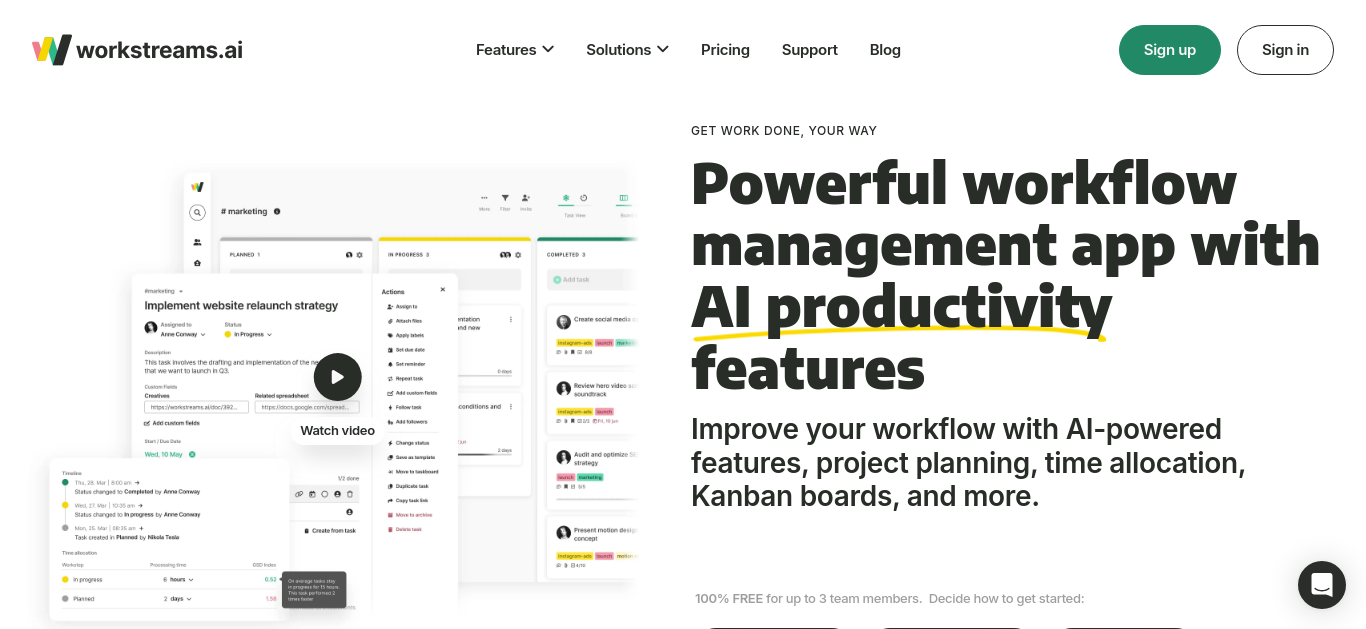Click the Wed, 27. Mar timeline entry
1366x629 pixels.
[x=132, y=510]
